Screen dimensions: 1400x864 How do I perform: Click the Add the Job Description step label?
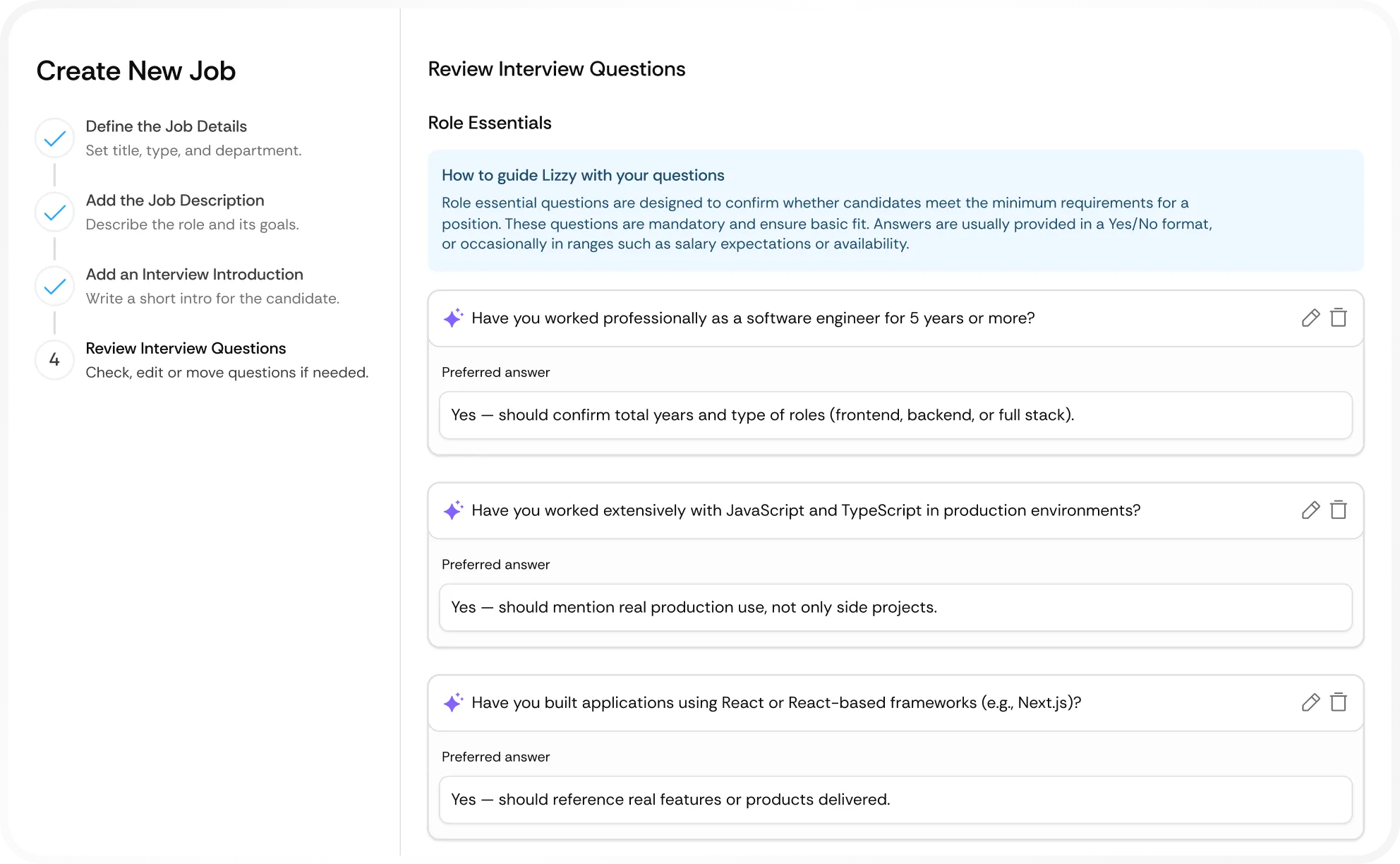174,200
